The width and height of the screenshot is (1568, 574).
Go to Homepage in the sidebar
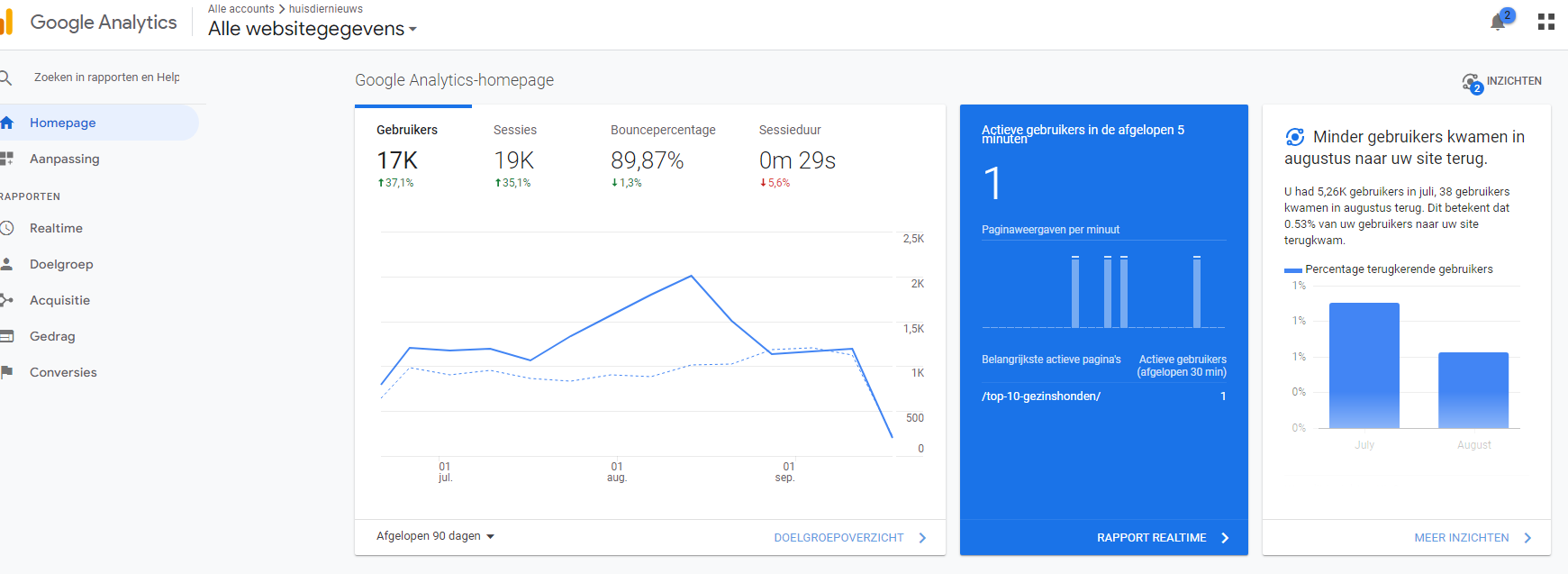coord(97,123)
